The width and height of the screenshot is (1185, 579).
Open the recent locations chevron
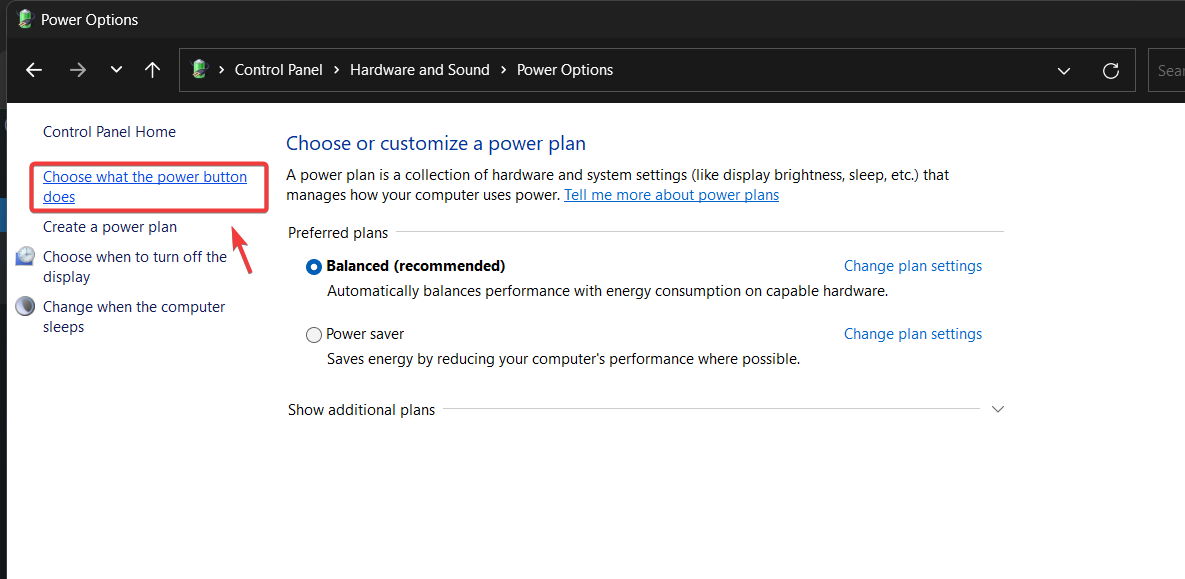point(116,70)
